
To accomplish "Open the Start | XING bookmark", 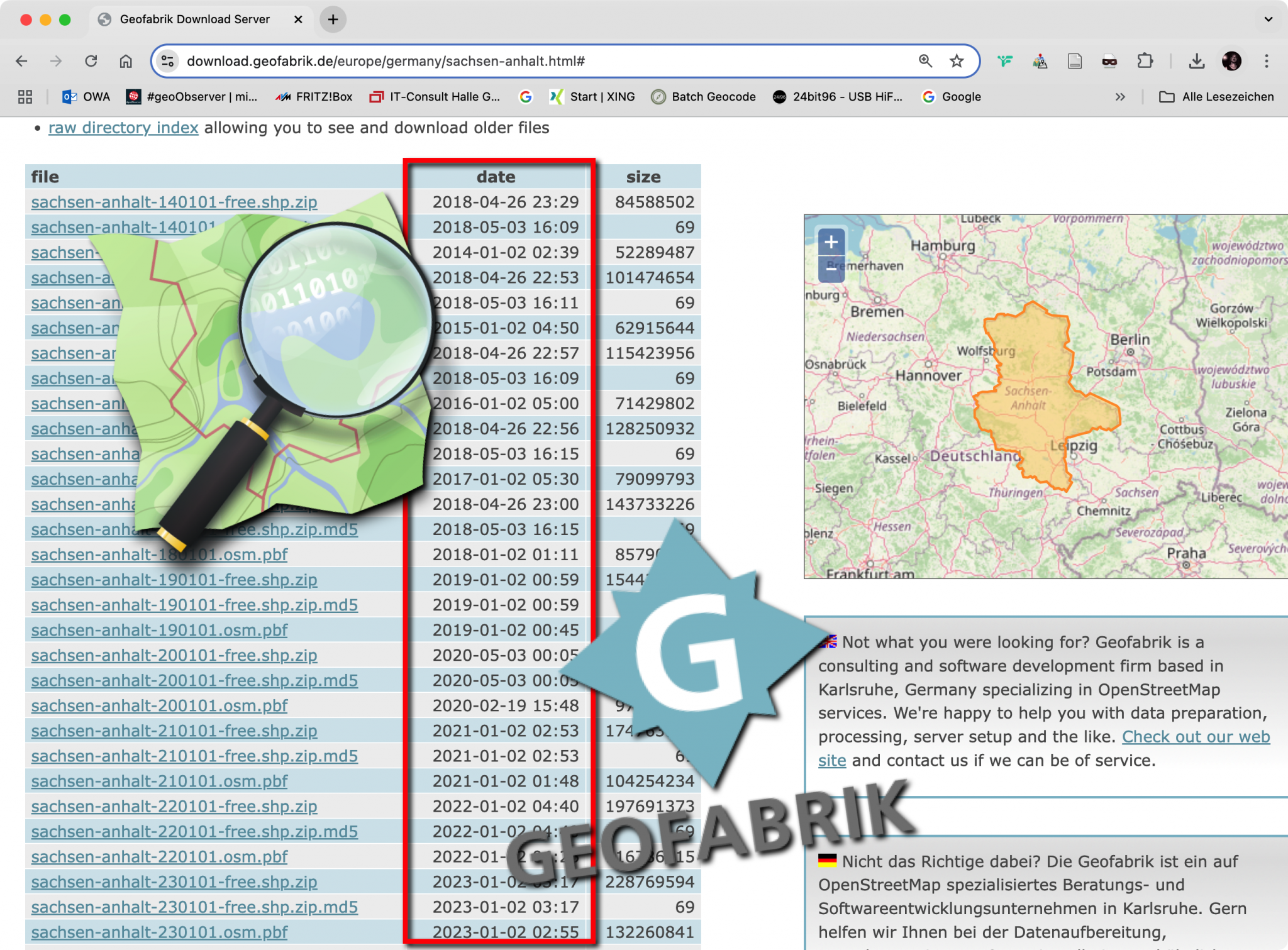I will pyautogui.click(x=592, y=97).
